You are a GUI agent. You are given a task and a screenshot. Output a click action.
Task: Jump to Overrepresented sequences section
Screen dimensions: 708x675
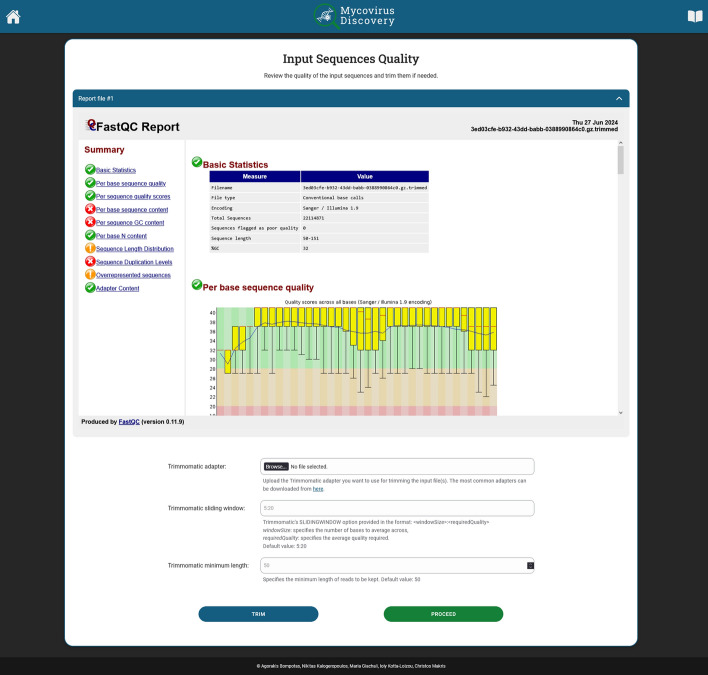pyautogui.click(x=133, y=275)
